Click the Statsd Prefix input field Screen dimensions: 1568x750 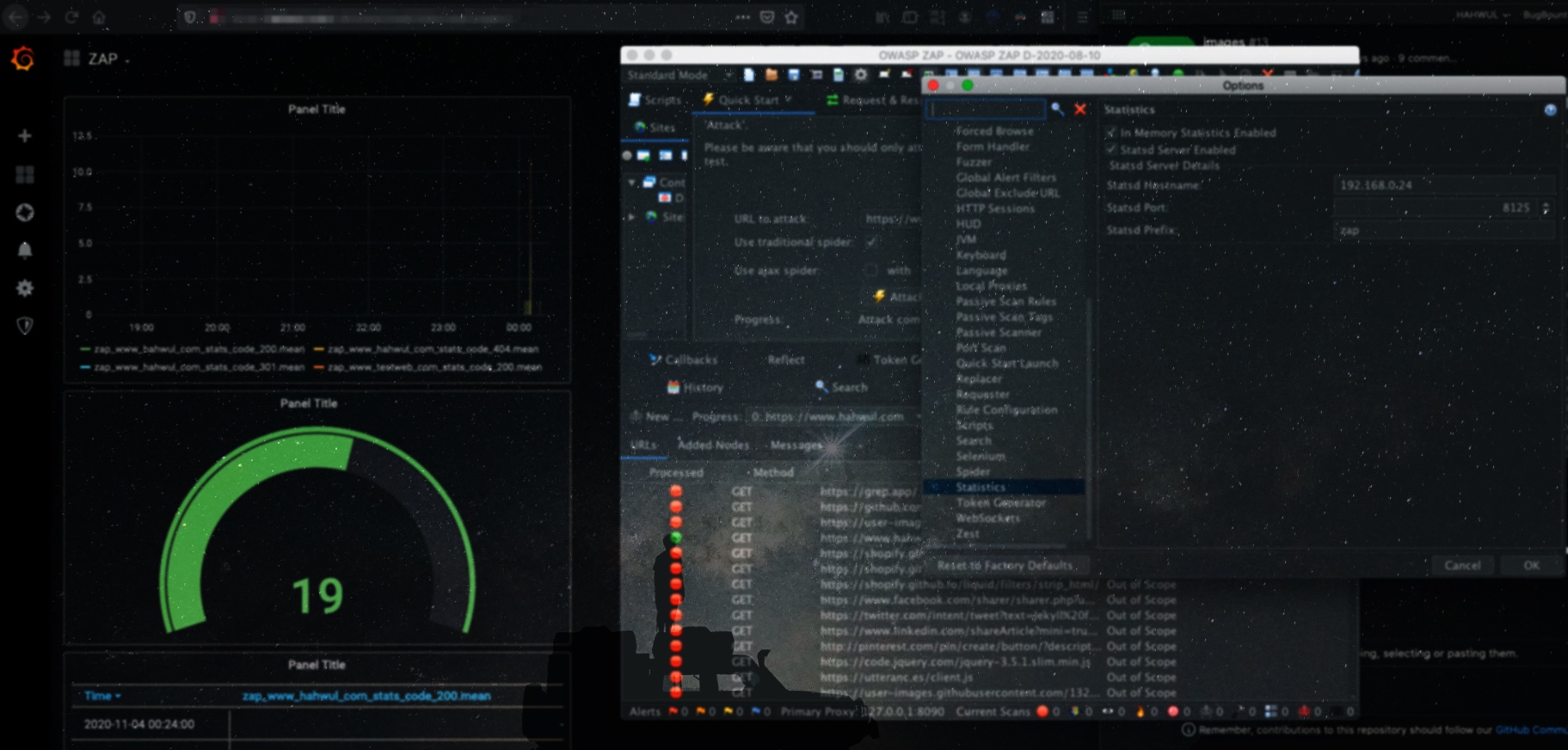point(1445,231)
